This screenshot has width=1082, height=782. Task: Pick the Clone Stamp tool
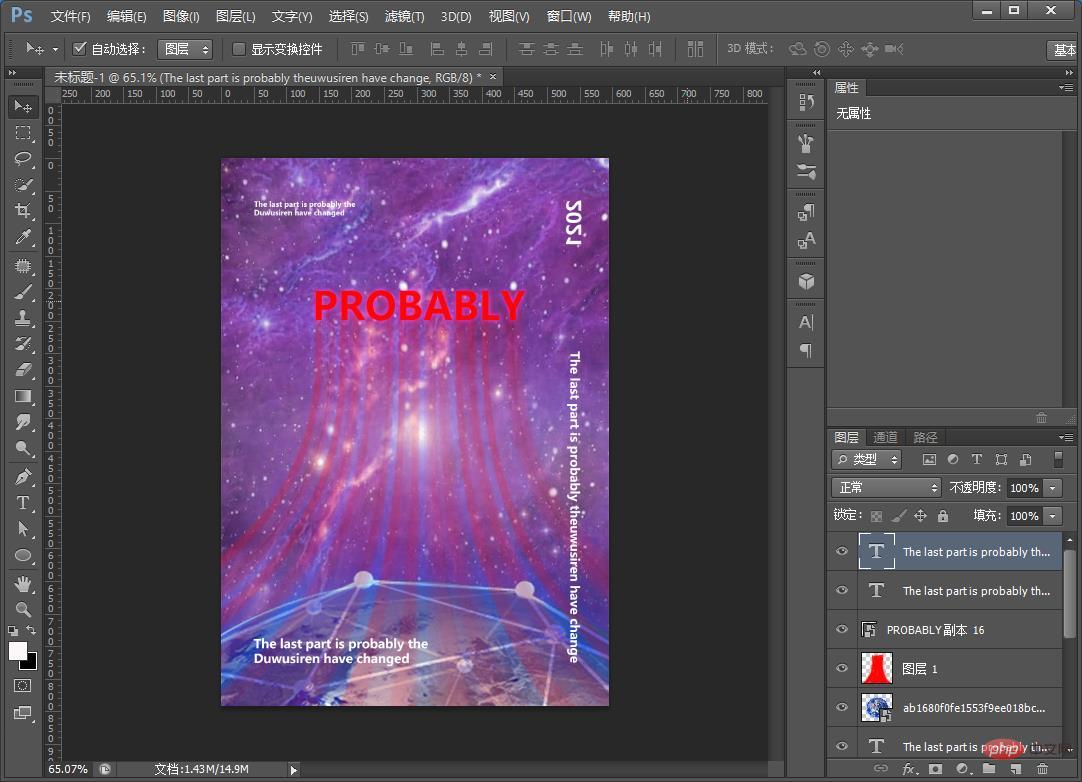[x=23, y=318]
